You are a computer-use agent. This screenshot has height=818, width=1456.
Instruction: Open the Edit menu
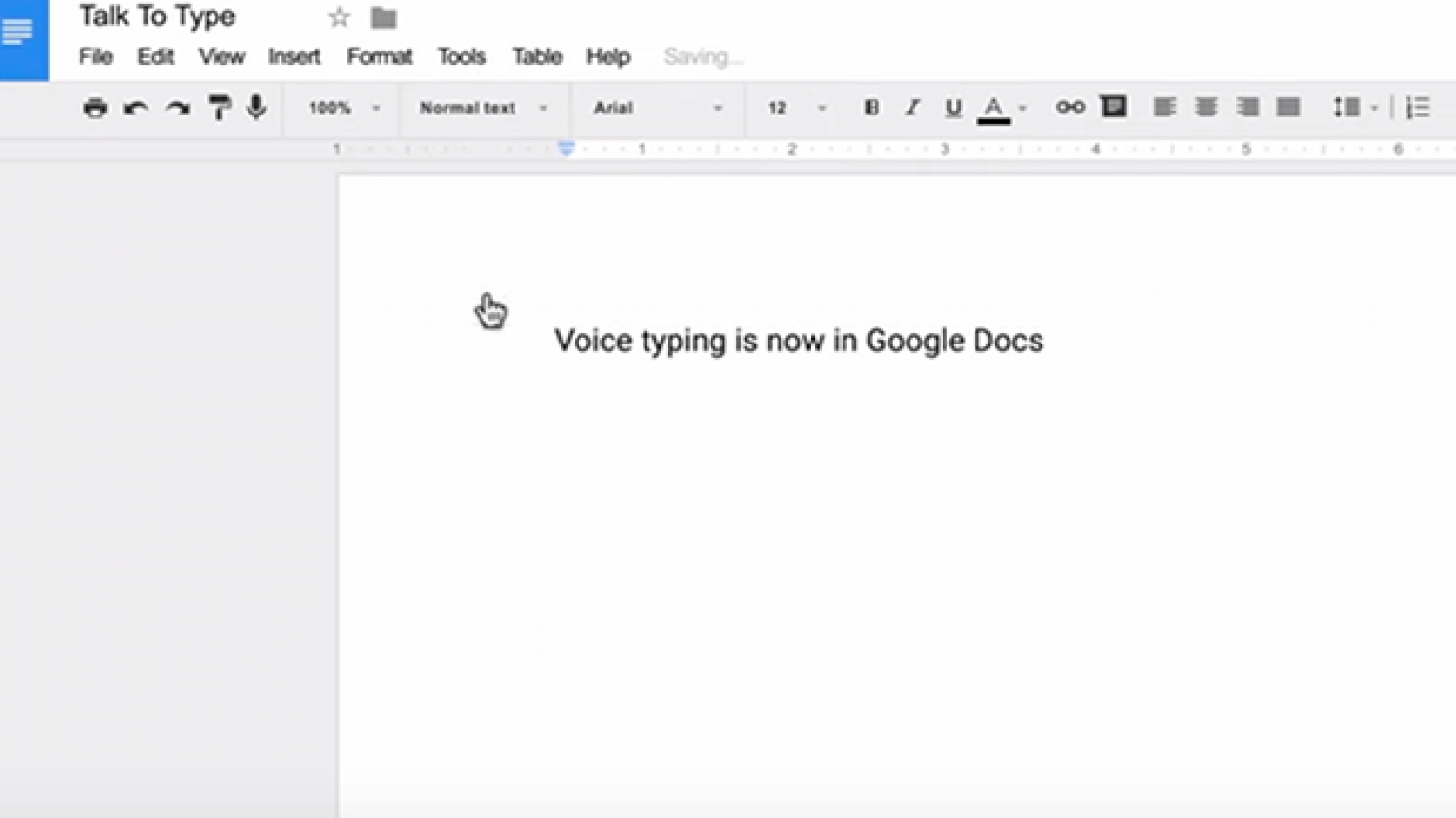pyautogui.click(x=155, y=56)
